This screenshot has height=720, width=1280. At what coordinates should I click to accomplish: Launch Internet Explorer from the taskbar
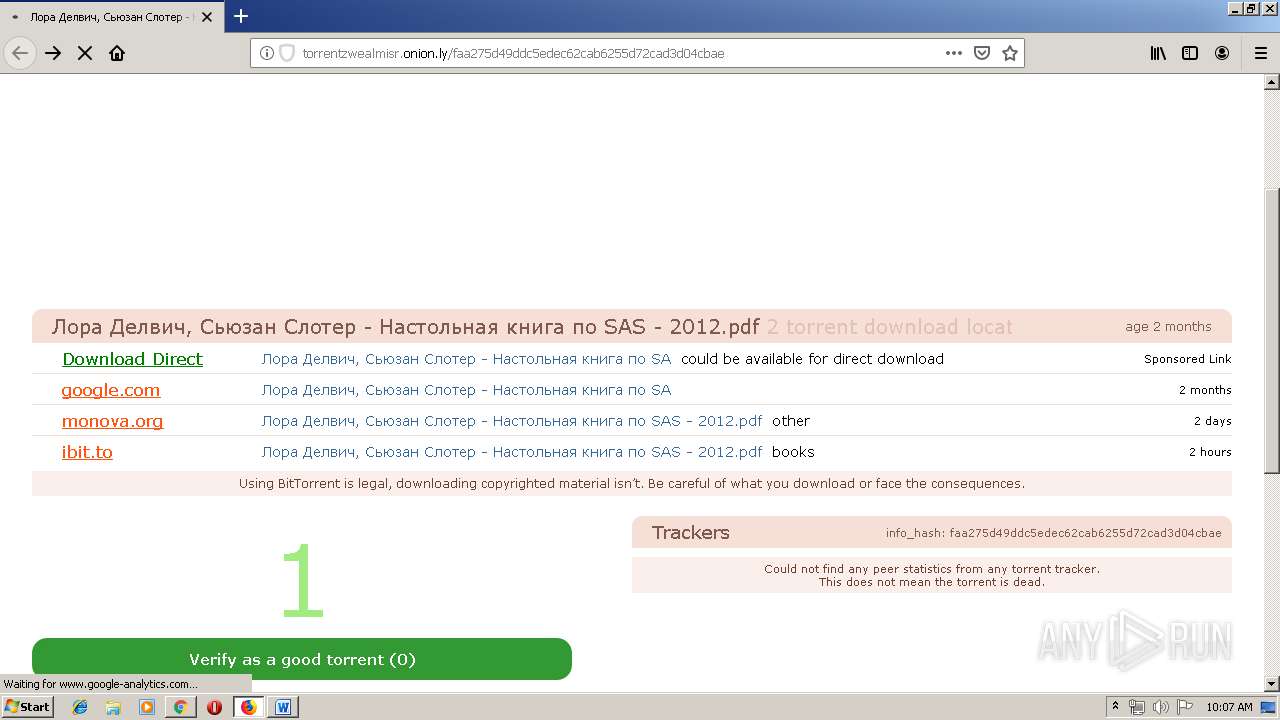[x=80, y=707]
